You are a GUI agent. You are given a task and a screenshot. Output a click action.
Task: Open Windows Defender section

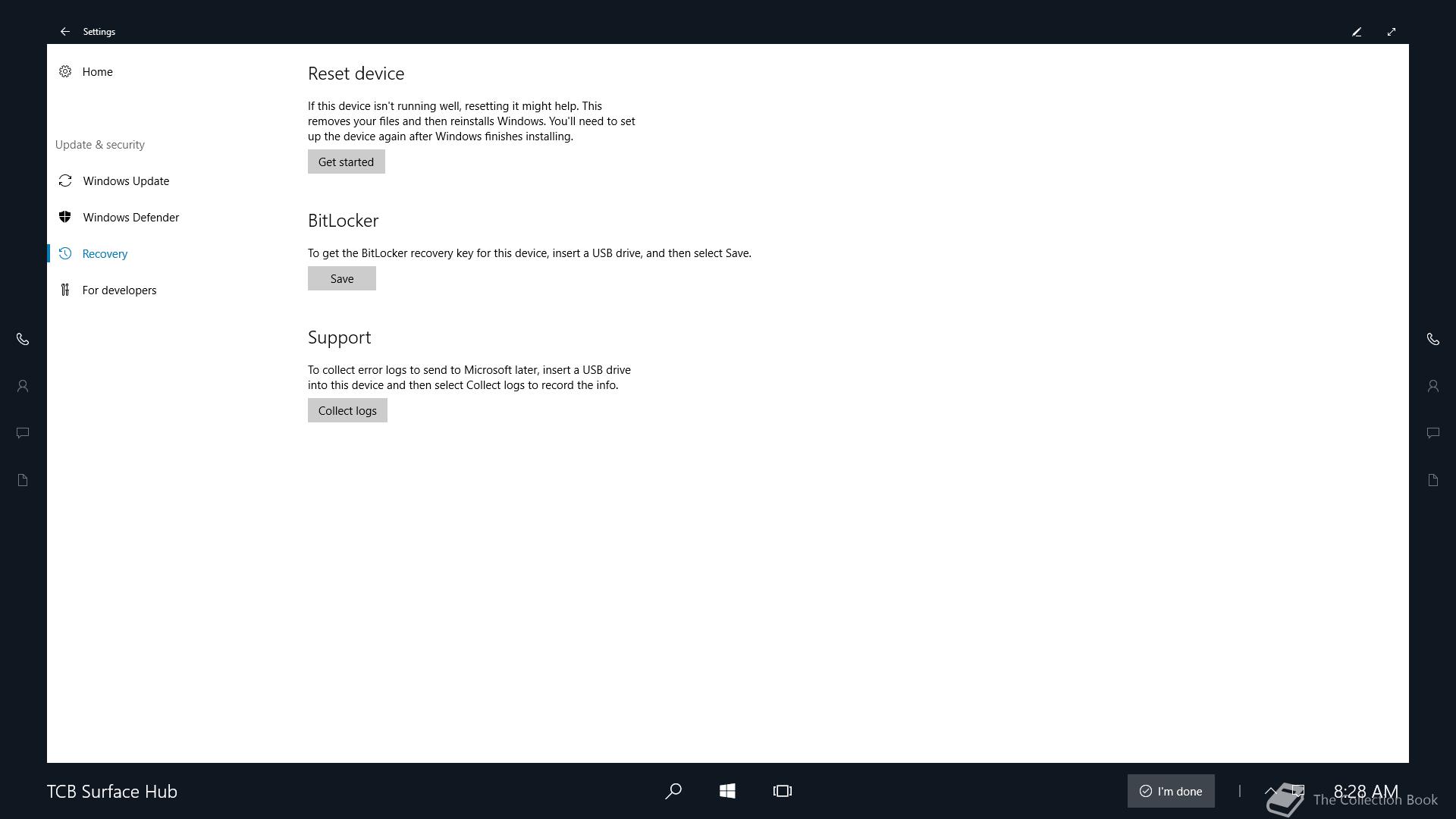[x=130, y=217]
